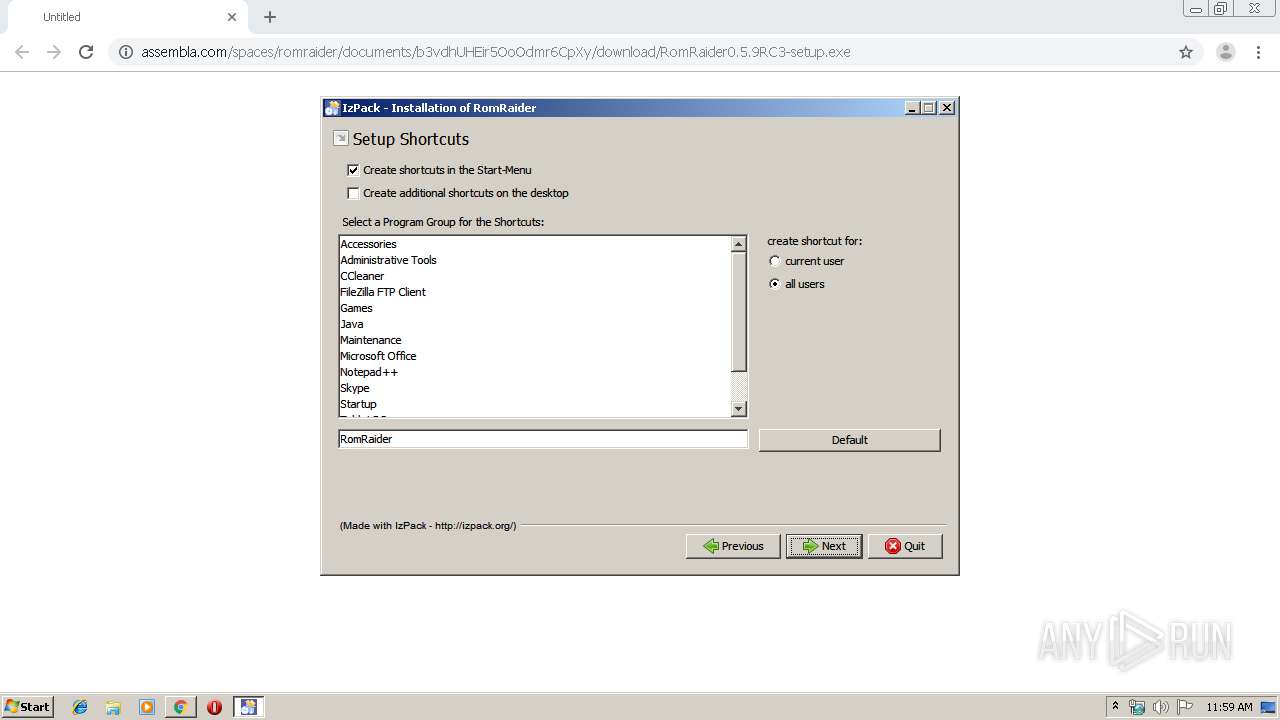Click the program group list scroll up arrow
The image size is (1280, 720).
click(739, 244)
